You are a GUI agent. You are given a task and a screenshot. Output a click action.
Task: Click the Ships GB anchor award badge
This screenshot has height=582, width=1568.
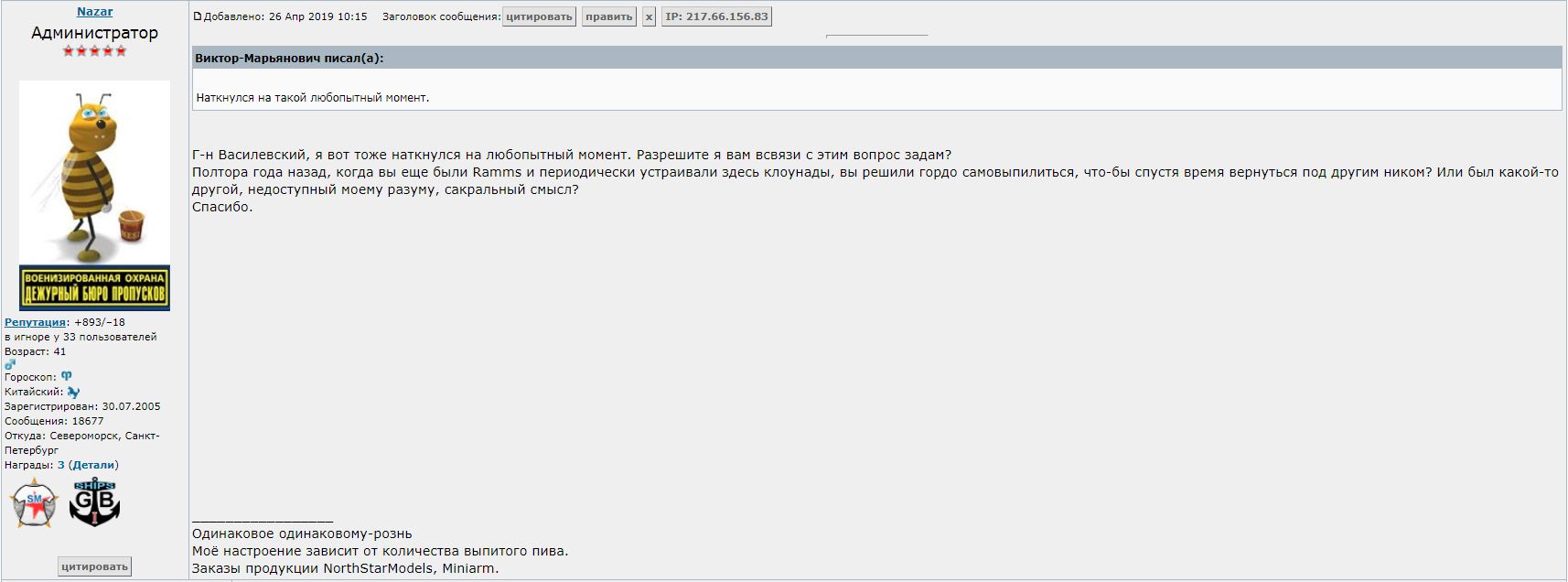tap(94, 501)
